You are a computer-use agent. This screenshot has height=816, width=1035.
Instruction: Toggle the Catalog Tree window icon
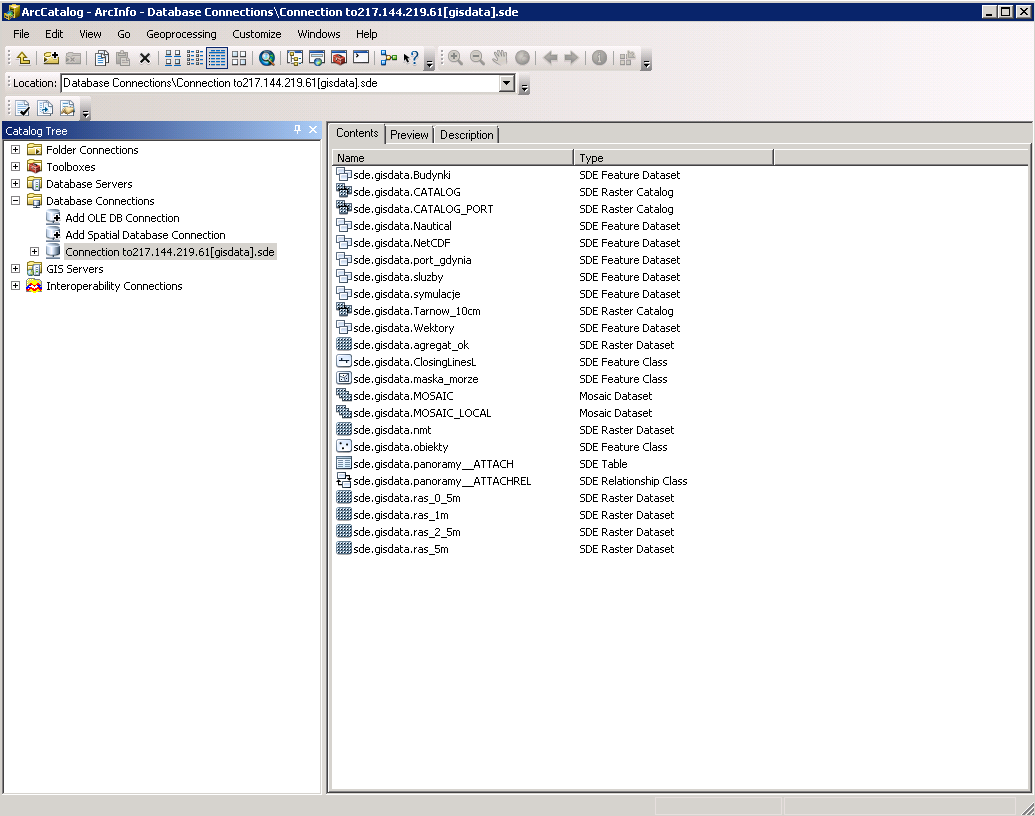(x=295, y=58)
